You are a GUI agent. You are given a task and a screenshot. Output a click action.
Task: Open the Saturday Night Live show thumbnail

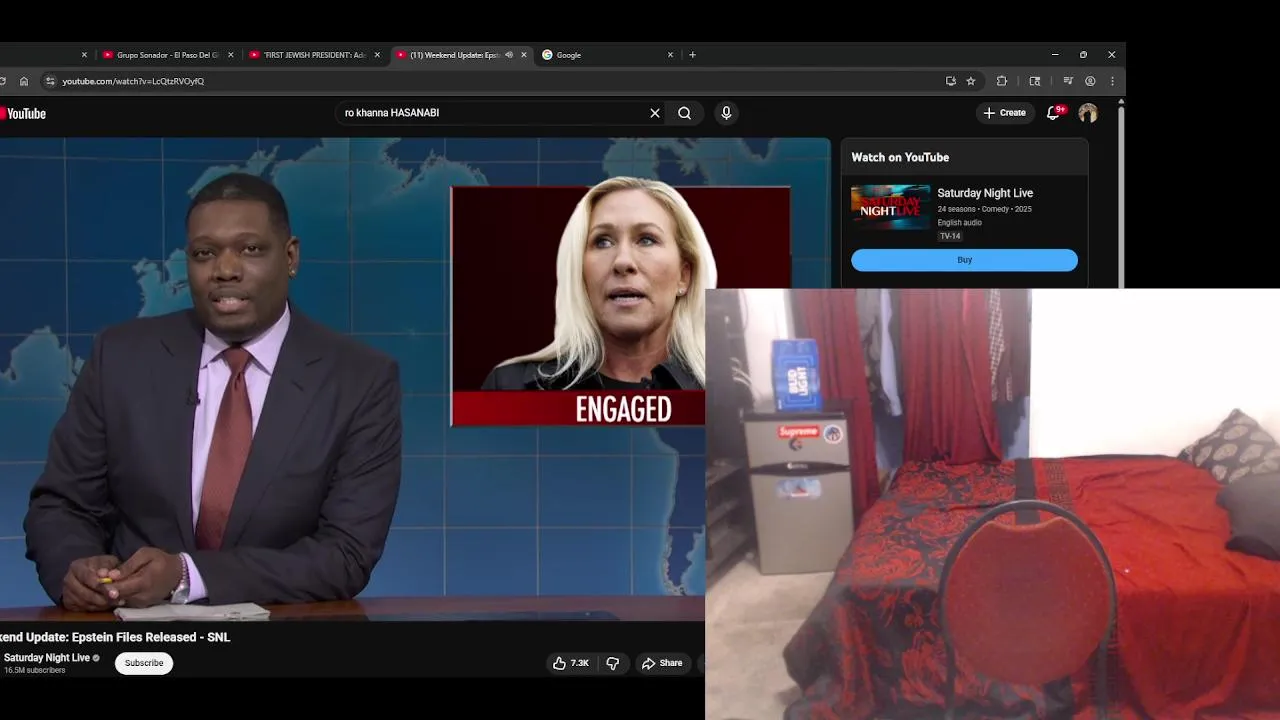pyautogui.click(x=890, y=207)
